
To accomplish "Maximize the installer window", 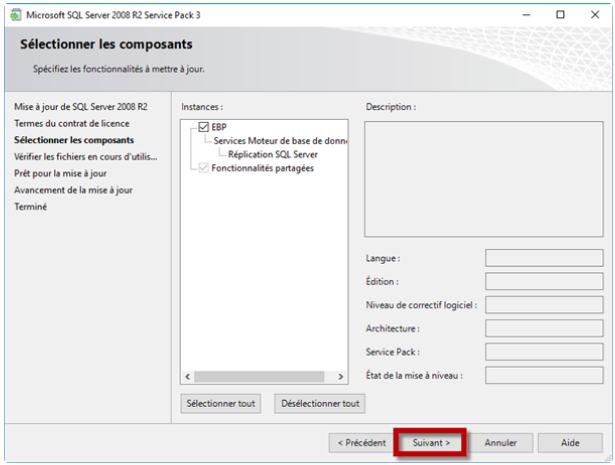I will coord(560,15).
